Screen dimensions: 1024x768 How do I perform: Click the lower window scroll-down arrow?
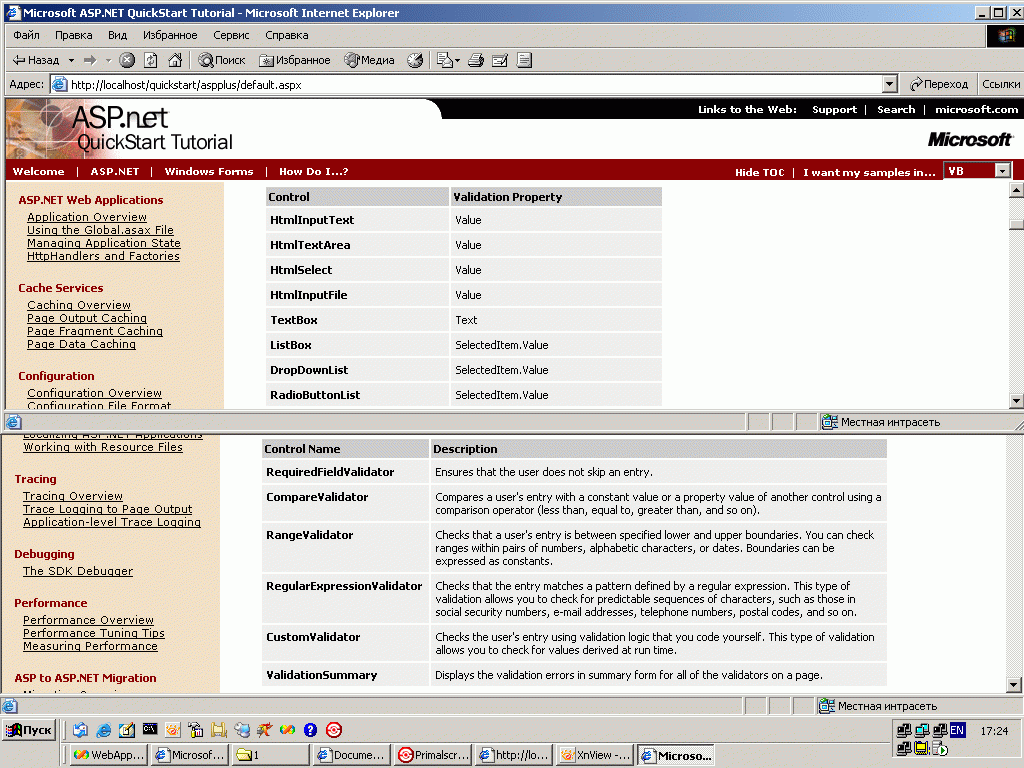pos(1014,685)
